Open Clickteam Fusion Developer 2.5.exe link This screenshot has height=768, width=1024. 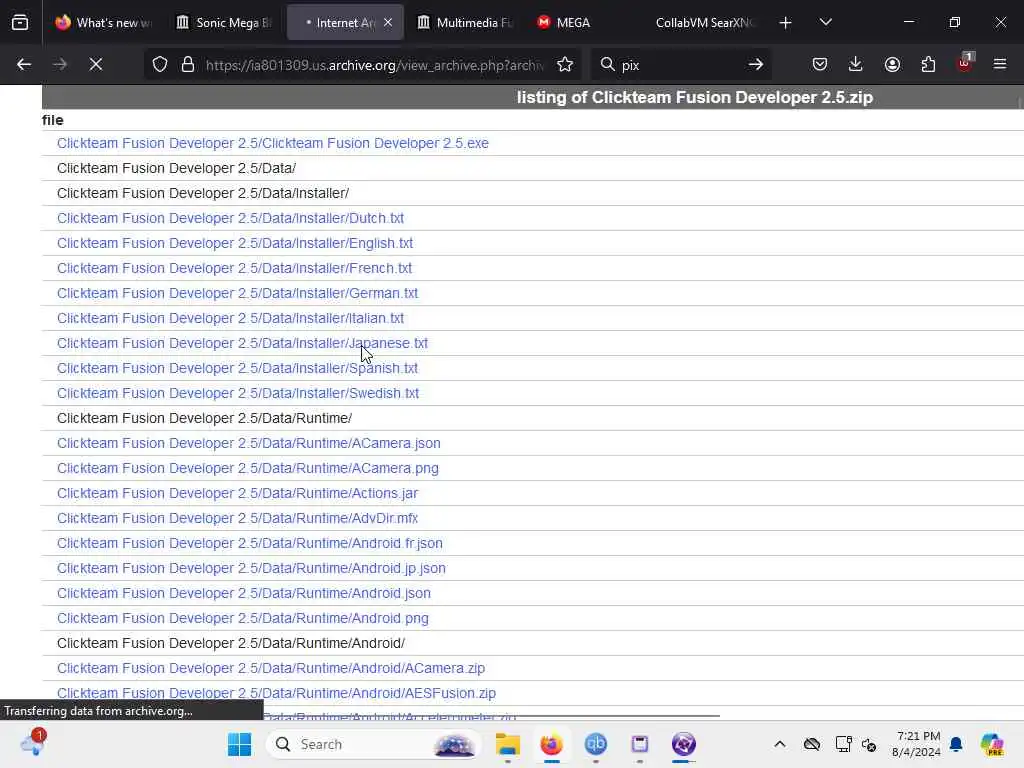(272, 143)
